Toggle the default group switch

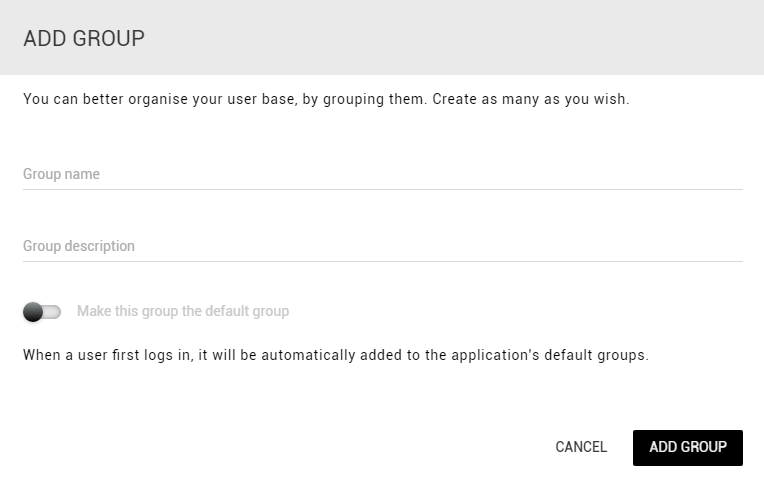click(42, 312)
